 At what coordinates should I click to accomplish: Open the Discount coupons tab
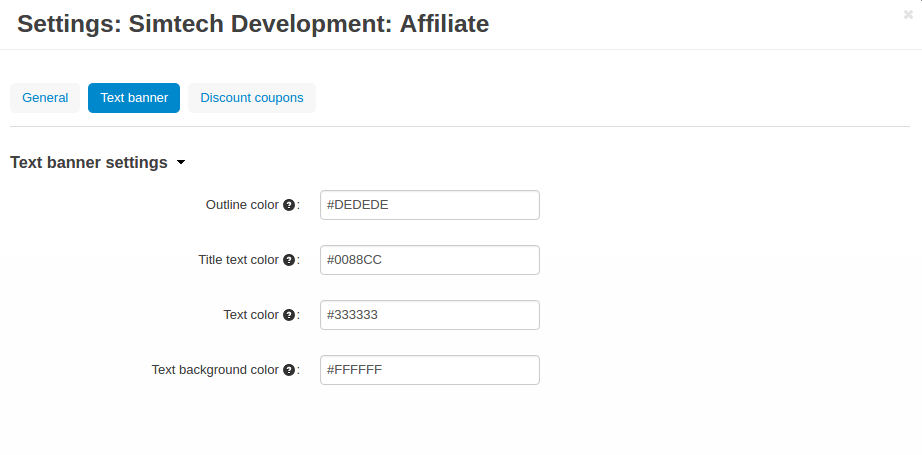click(x=252, y=98)
